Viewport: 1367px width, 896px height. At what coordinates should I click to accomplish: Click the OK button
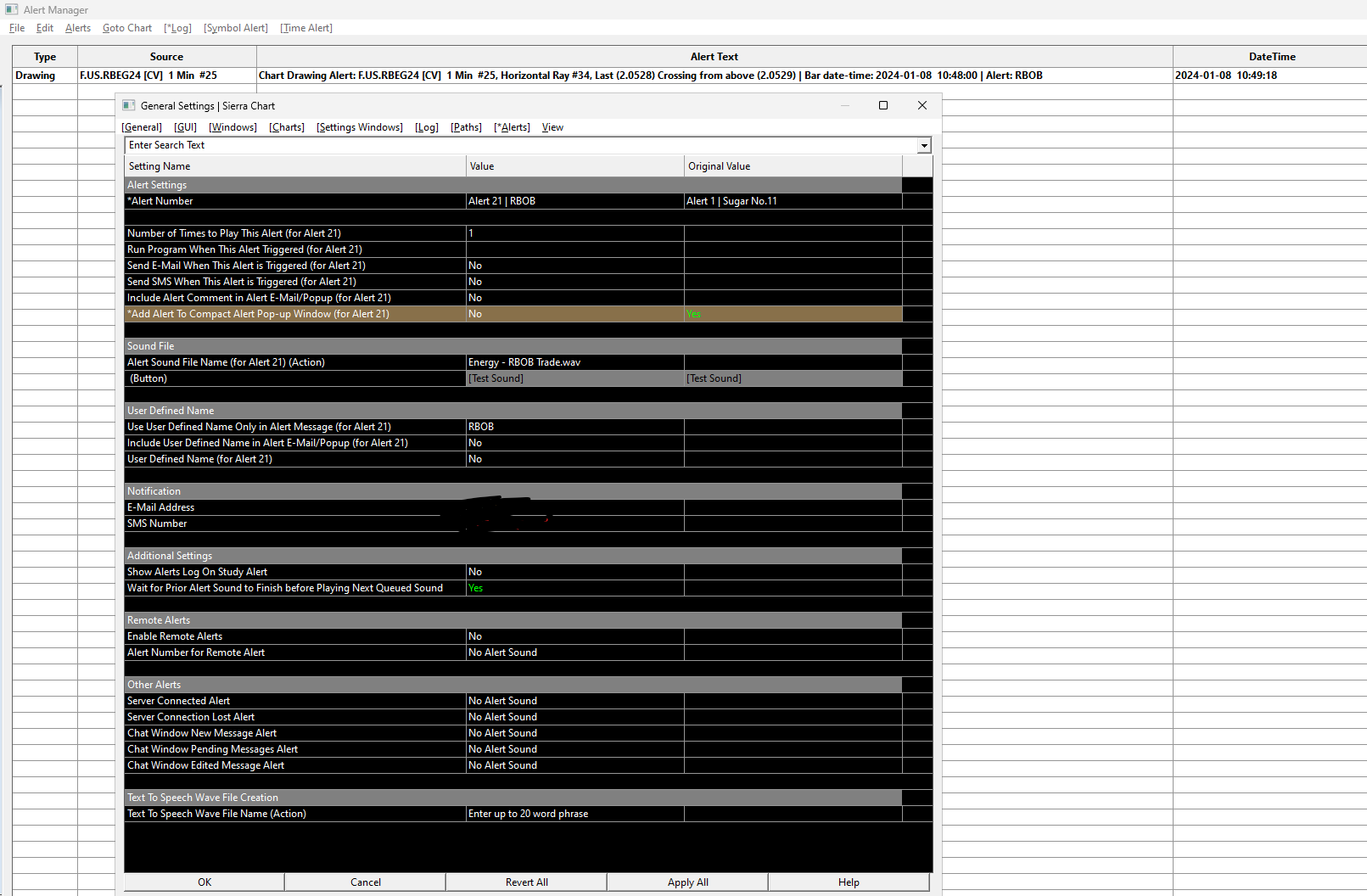pos(204,882)
